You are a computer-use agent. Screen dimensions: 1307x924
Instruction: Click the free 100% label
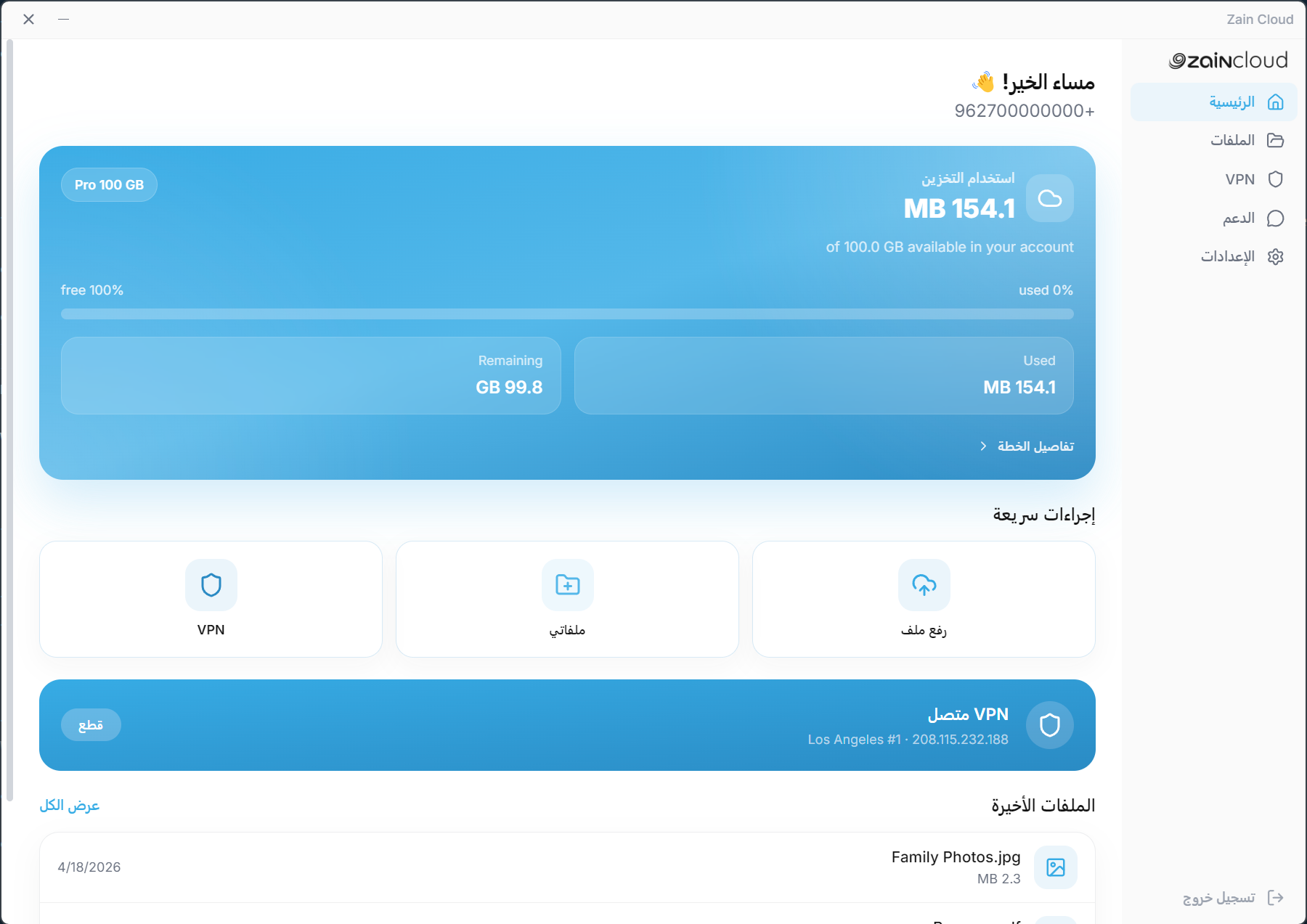pos(92,290)
